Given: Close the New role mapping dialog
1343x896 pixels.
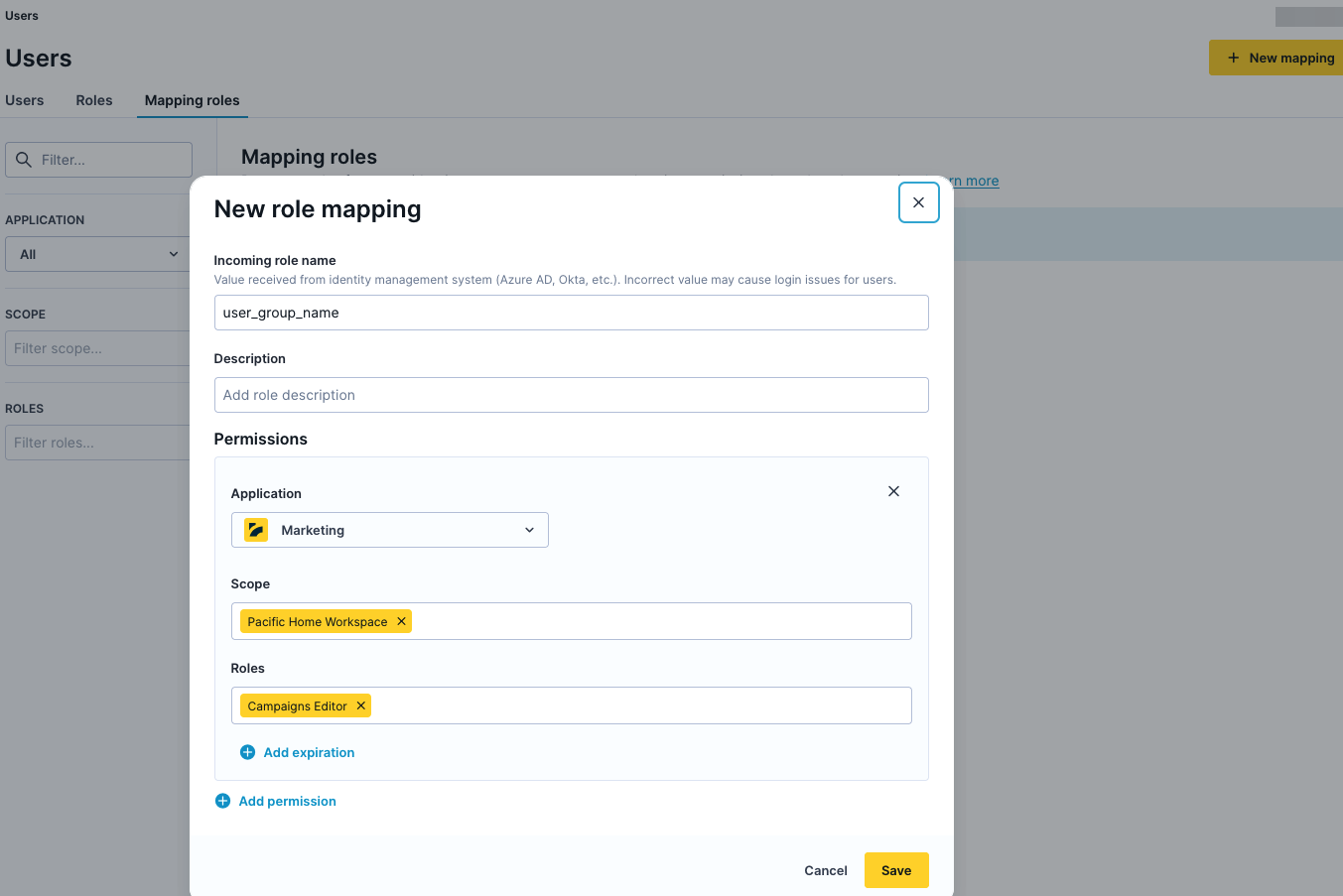Looking at the screenshot, I should coord(918,202).
